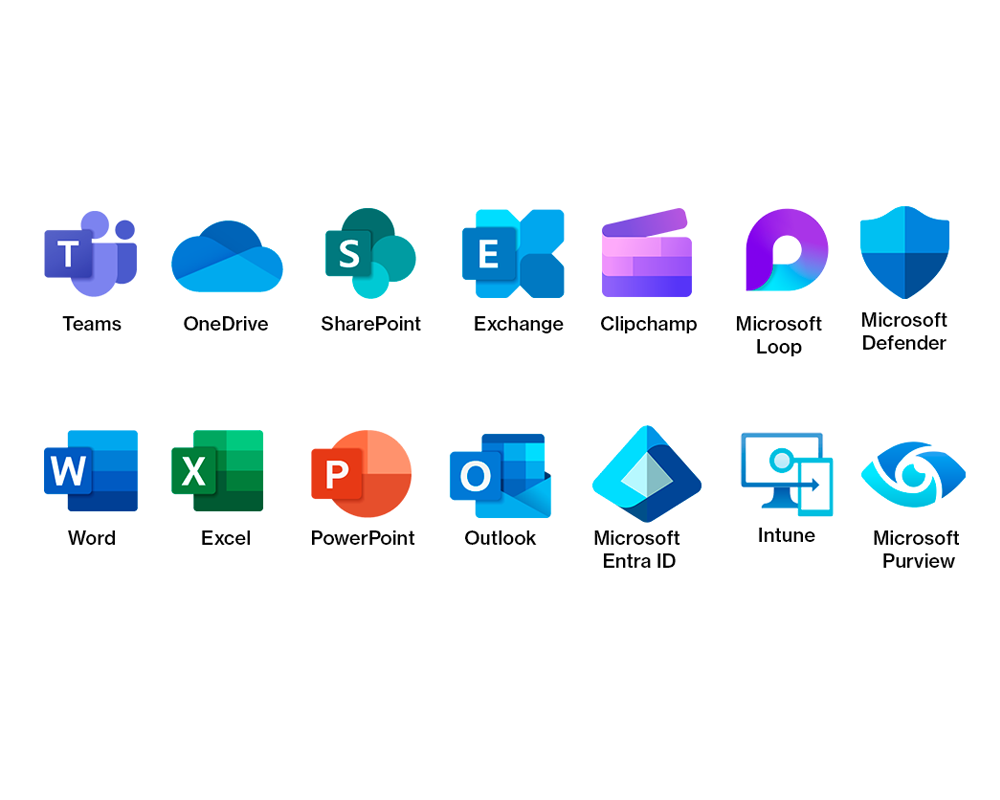Select the Excel icon

click(217, 471)
